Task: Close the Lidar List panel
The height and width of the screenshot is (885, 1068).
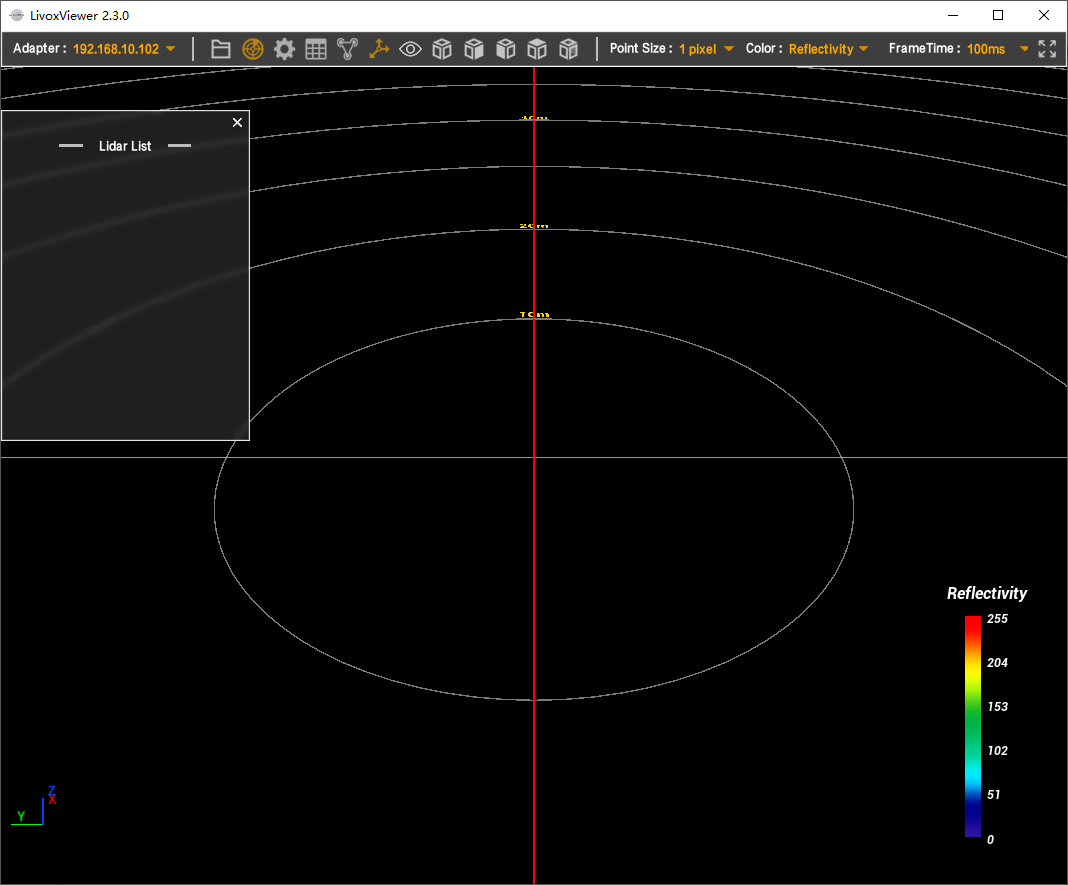Action: click(237, 123)
